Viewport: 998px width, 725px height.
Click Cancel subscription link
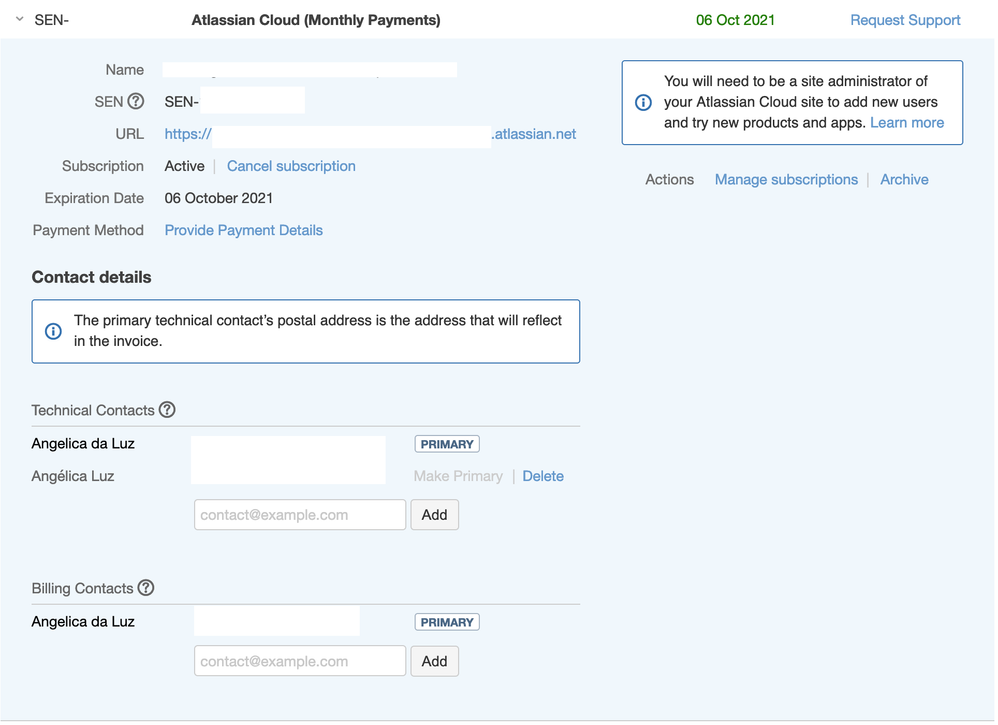[291, 166]
